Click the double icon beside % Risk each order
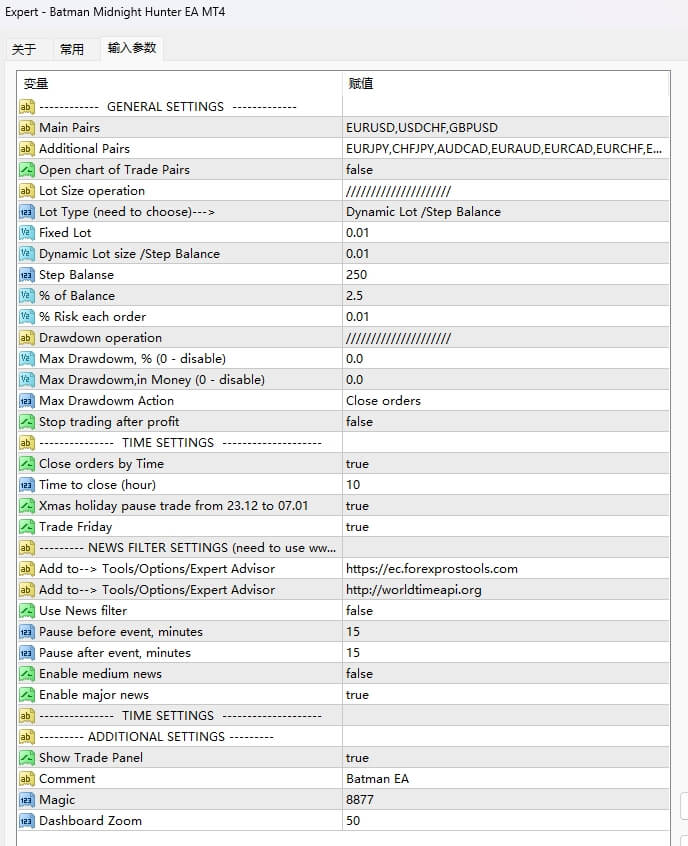The image size is (688, 846). [26, 317]
